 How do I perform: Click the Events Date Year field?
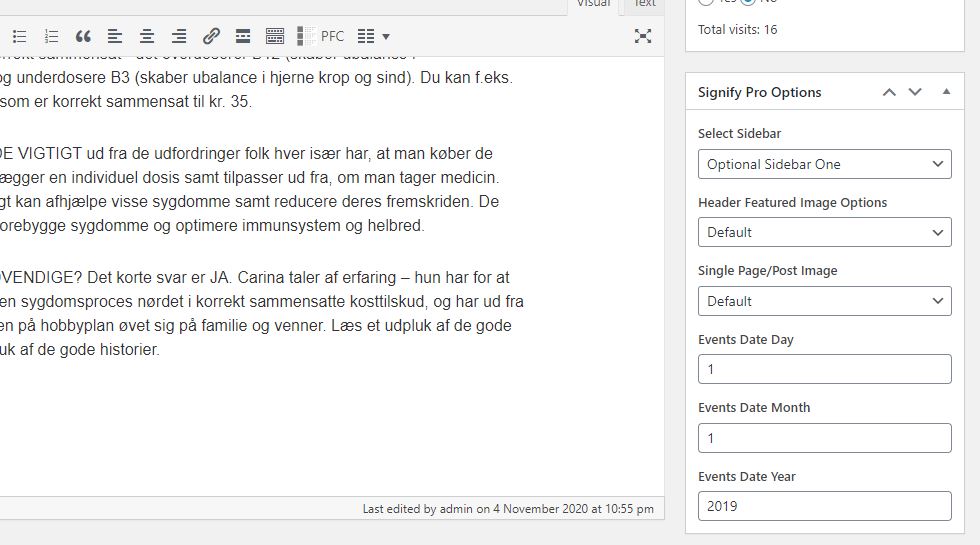point(824,506)
